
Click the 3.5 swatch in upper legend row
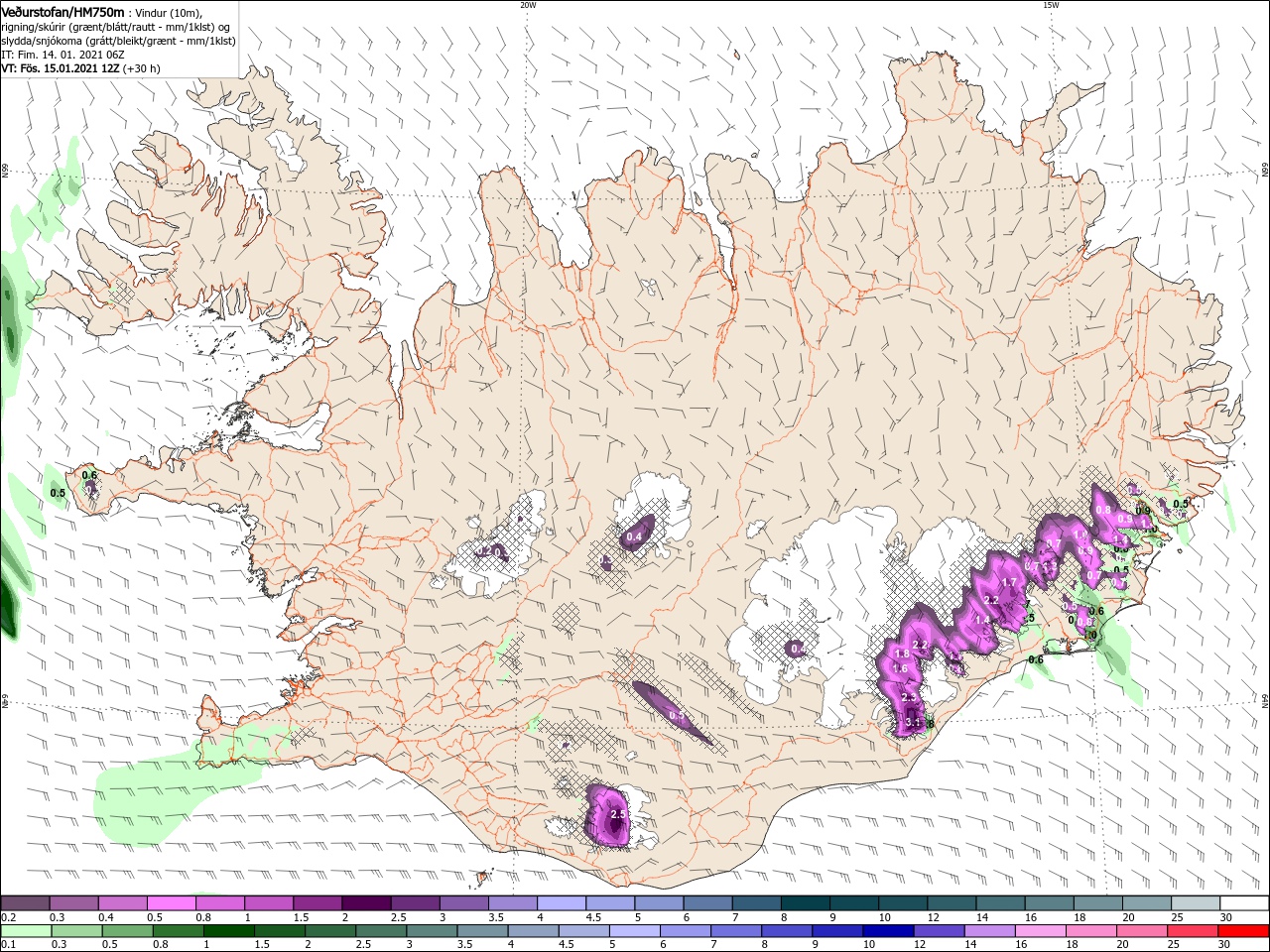click(512, 902)
